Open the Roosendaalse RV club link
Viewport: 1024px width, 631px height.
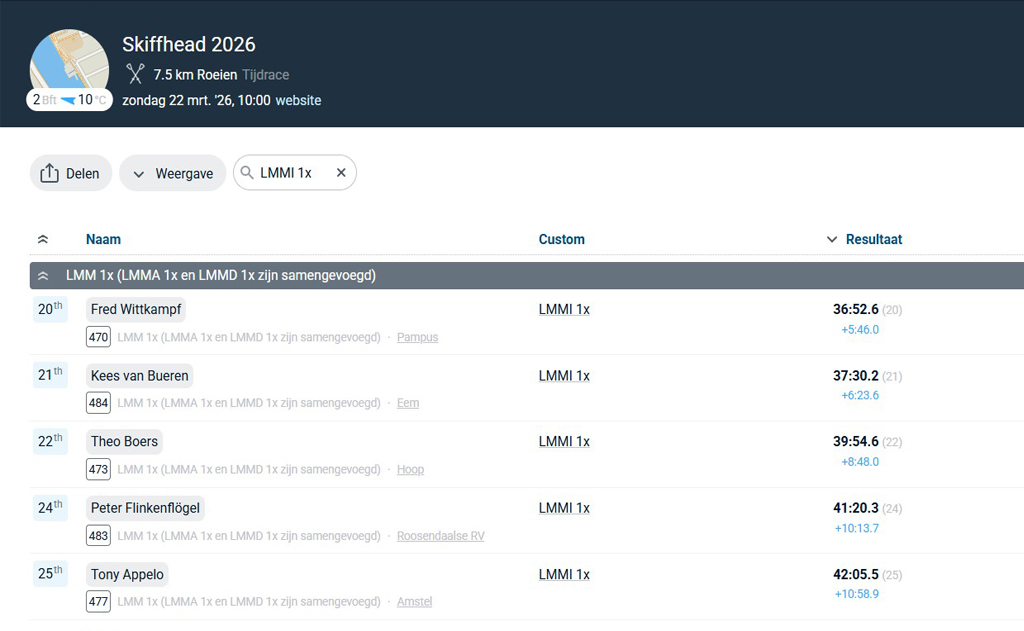point(440,536)
